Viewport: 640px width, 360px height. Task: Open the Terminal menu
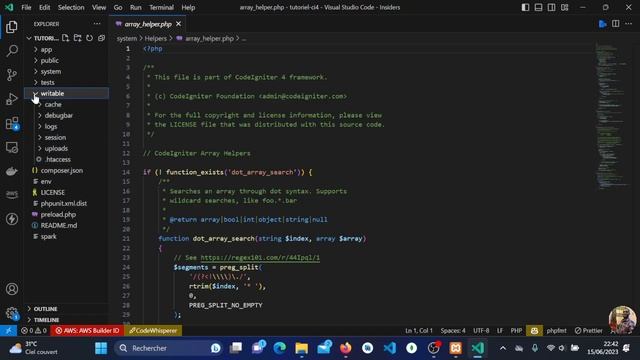(x=161, y=7)
